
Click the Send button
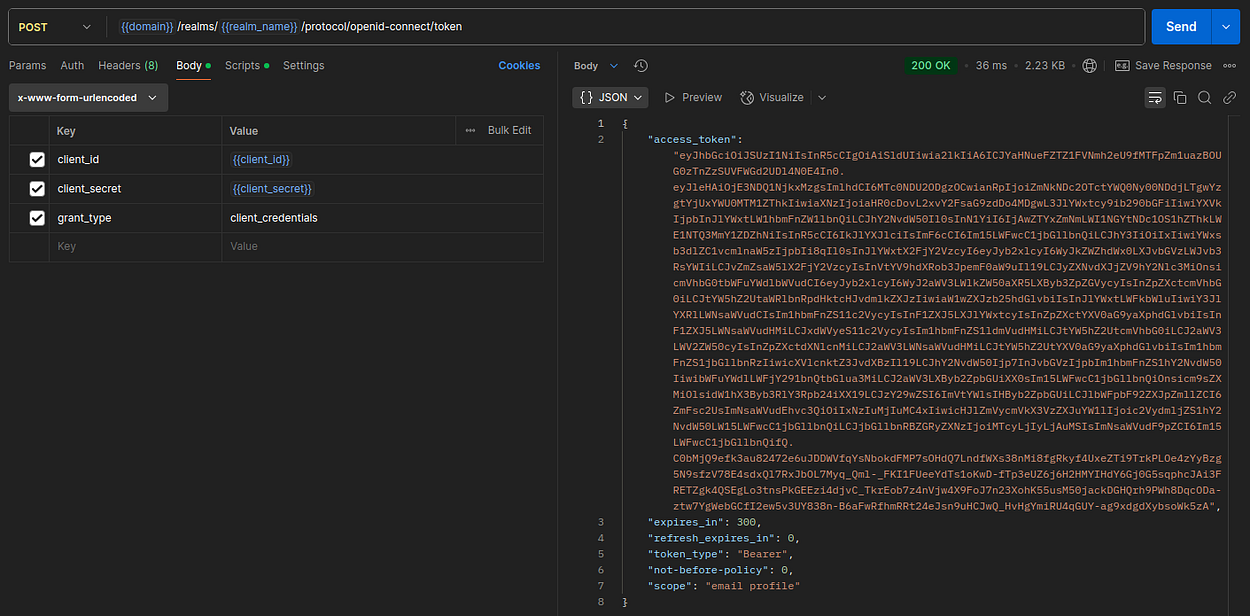1180,26
